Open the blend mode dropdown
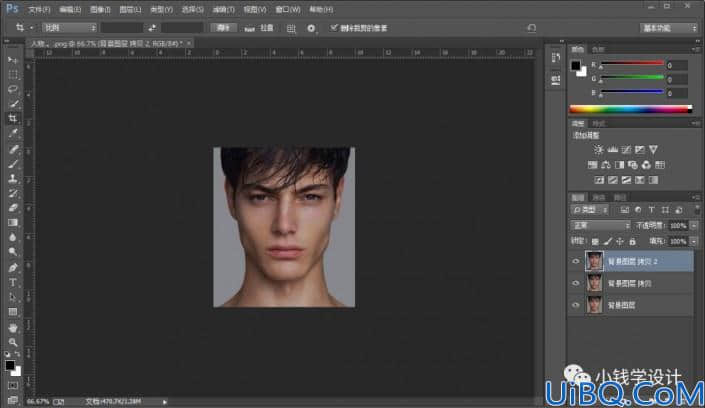This screenshot has width=705, height=408. click(x=600, y=225)
